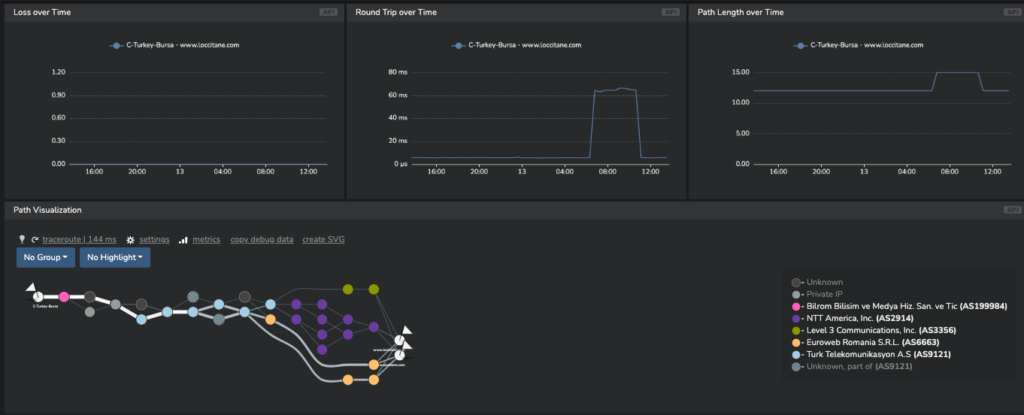The width and height of the screenshot is (1024, 415).
Task: Click the create SVG link
Action: (323, 240)
